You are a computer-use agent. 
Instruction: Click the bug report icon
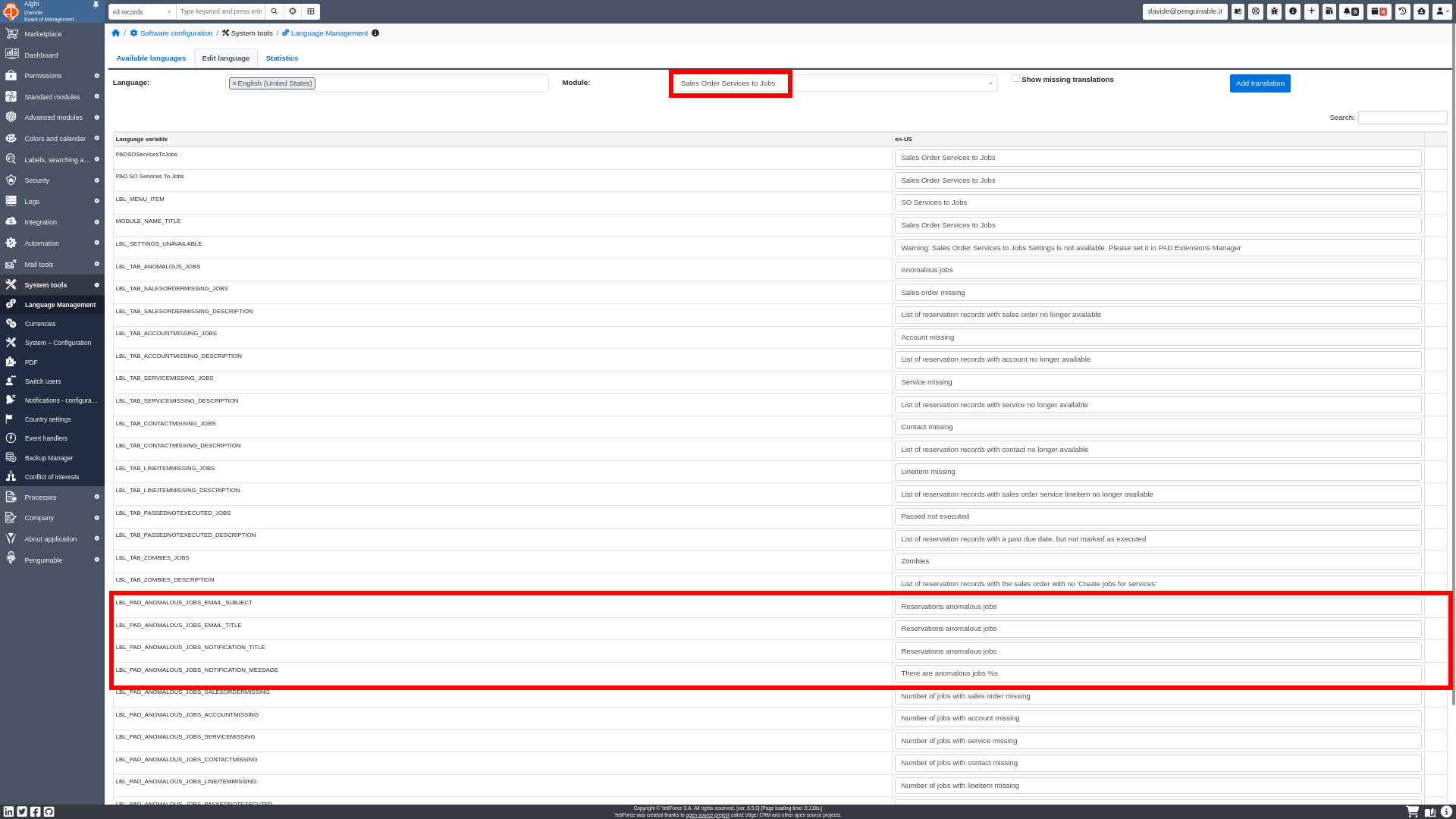pos(1275,11)
